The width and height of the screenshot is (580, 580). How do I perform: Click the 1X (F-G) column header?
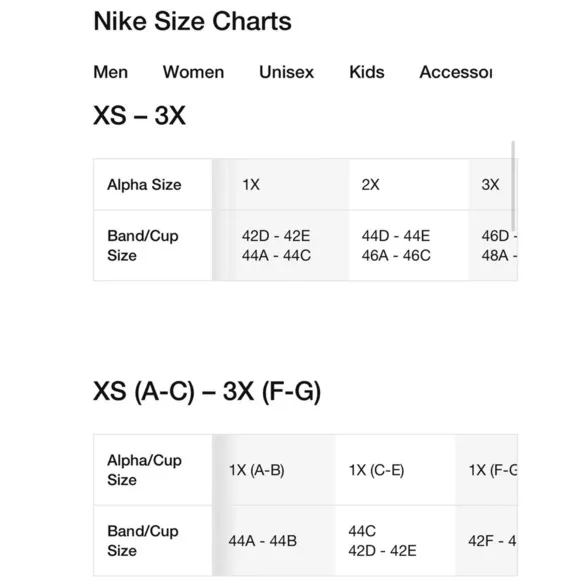click(x=486, y=470)
